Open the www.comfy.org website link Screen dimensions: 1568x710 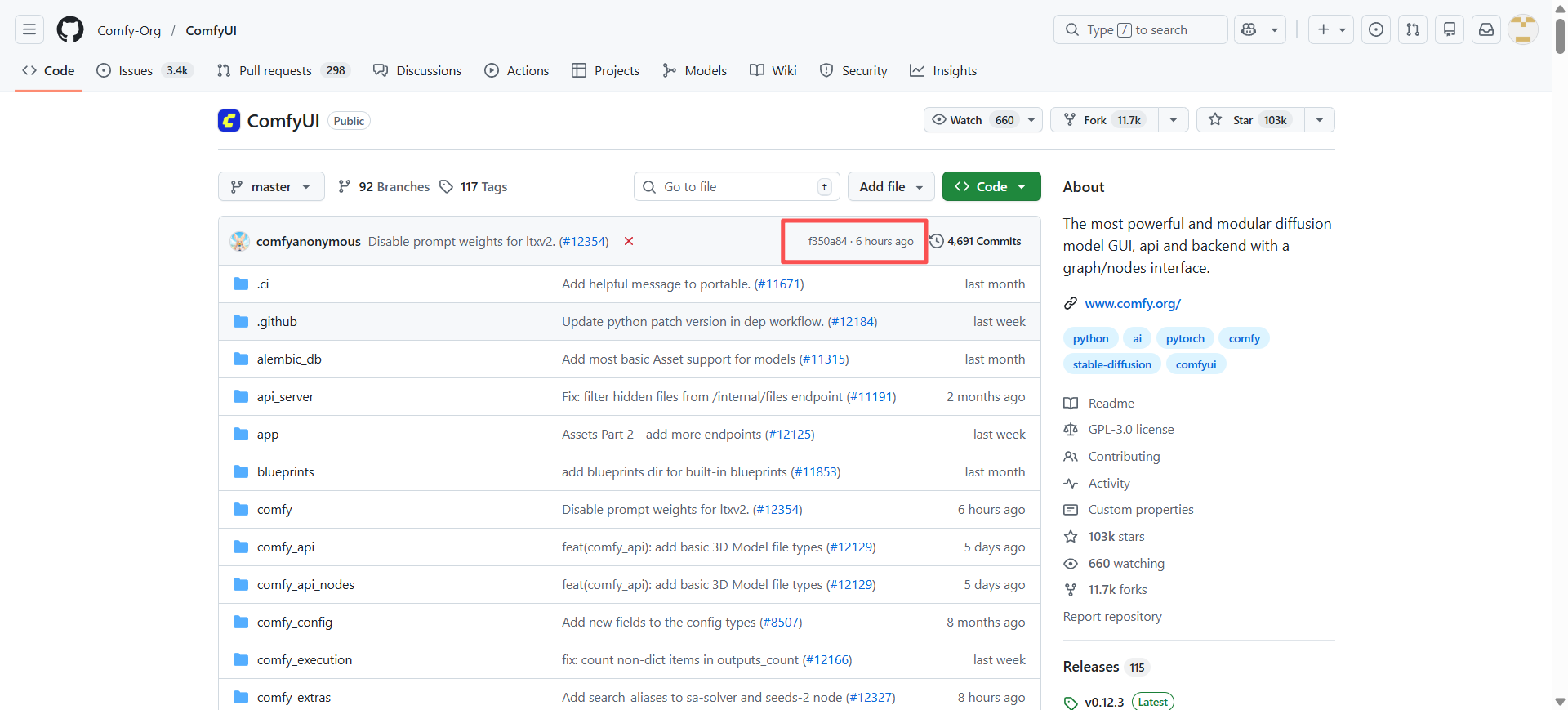(x=1133, y=303)
